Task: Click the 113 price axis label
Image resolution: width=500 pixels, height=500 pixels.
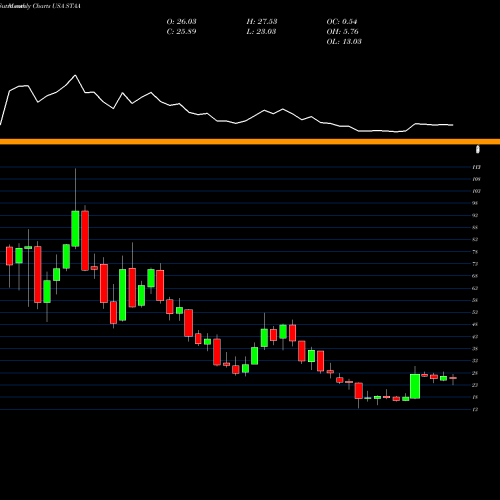Action: click(x=476, y=167)
